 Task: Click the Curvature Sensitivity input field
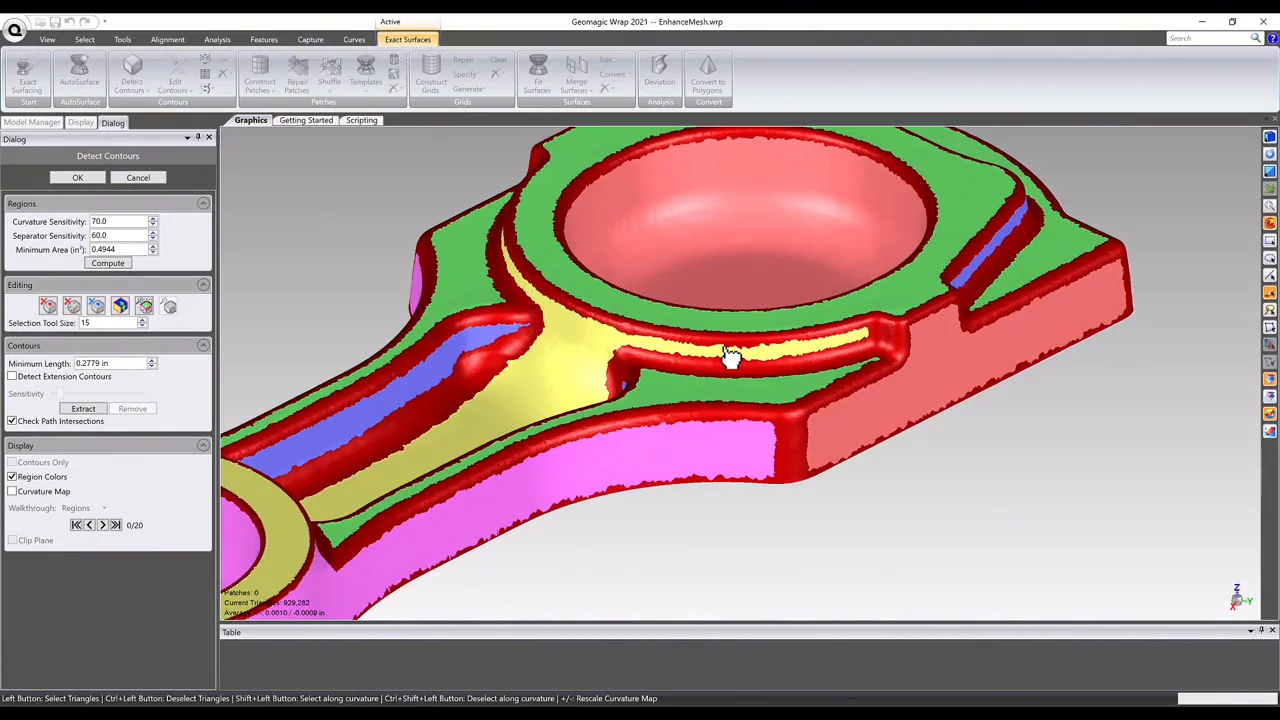point(118,221)
